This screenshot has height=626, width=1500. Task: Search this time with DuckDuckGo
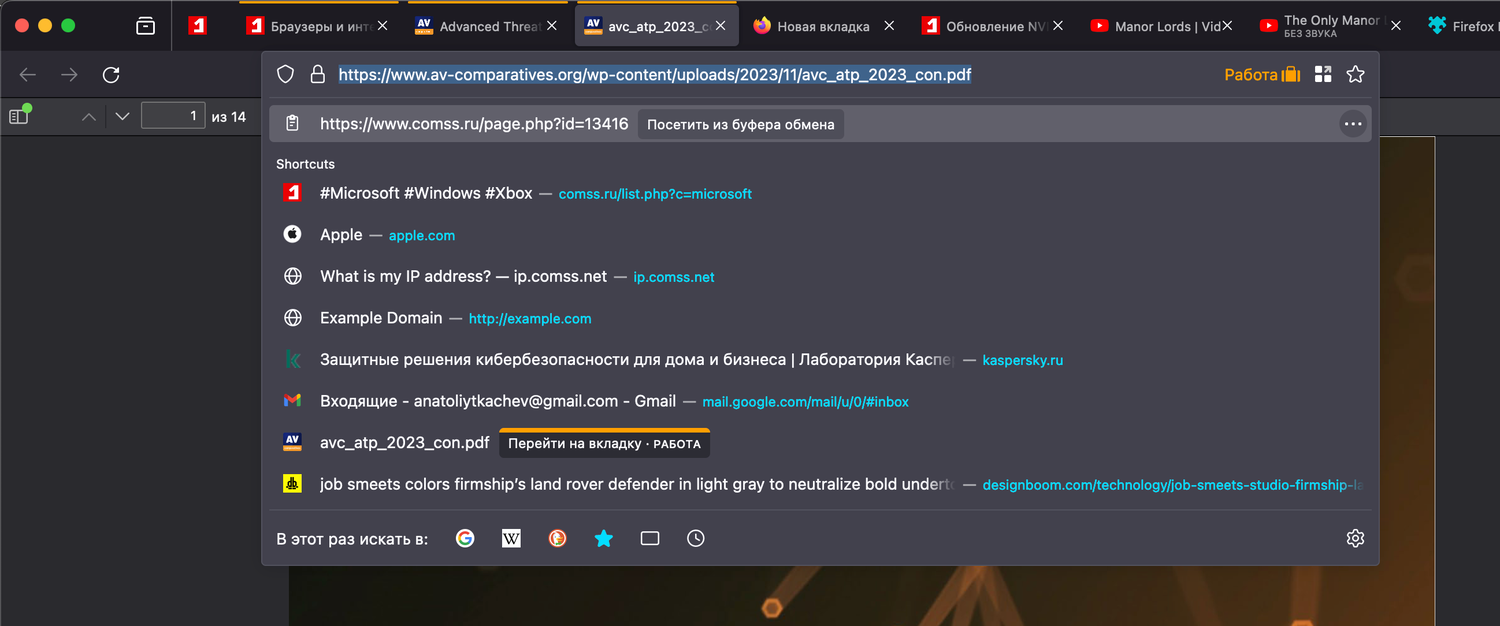[558, 538]
